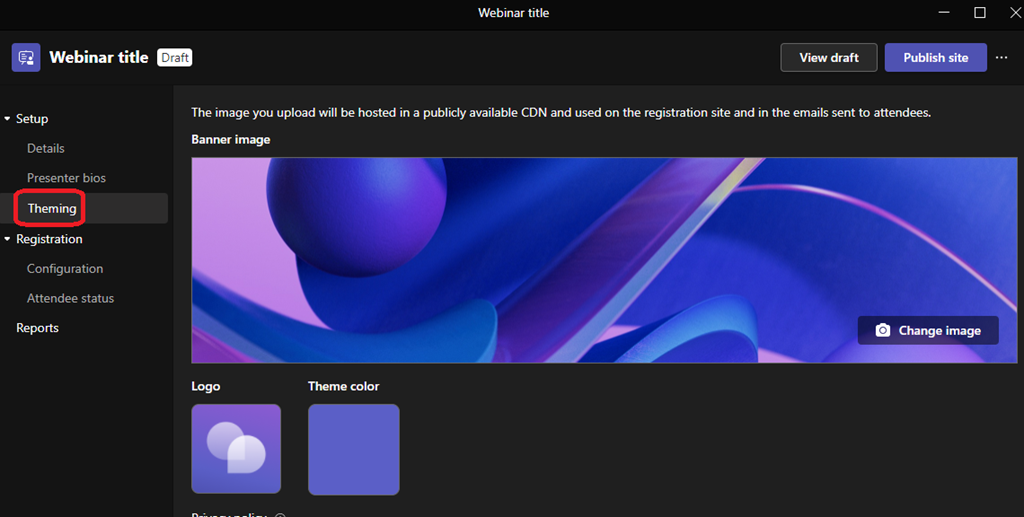The image size is (1024, 517).
Task: Click the Setup section label
Action: click(x=32, y=119)
